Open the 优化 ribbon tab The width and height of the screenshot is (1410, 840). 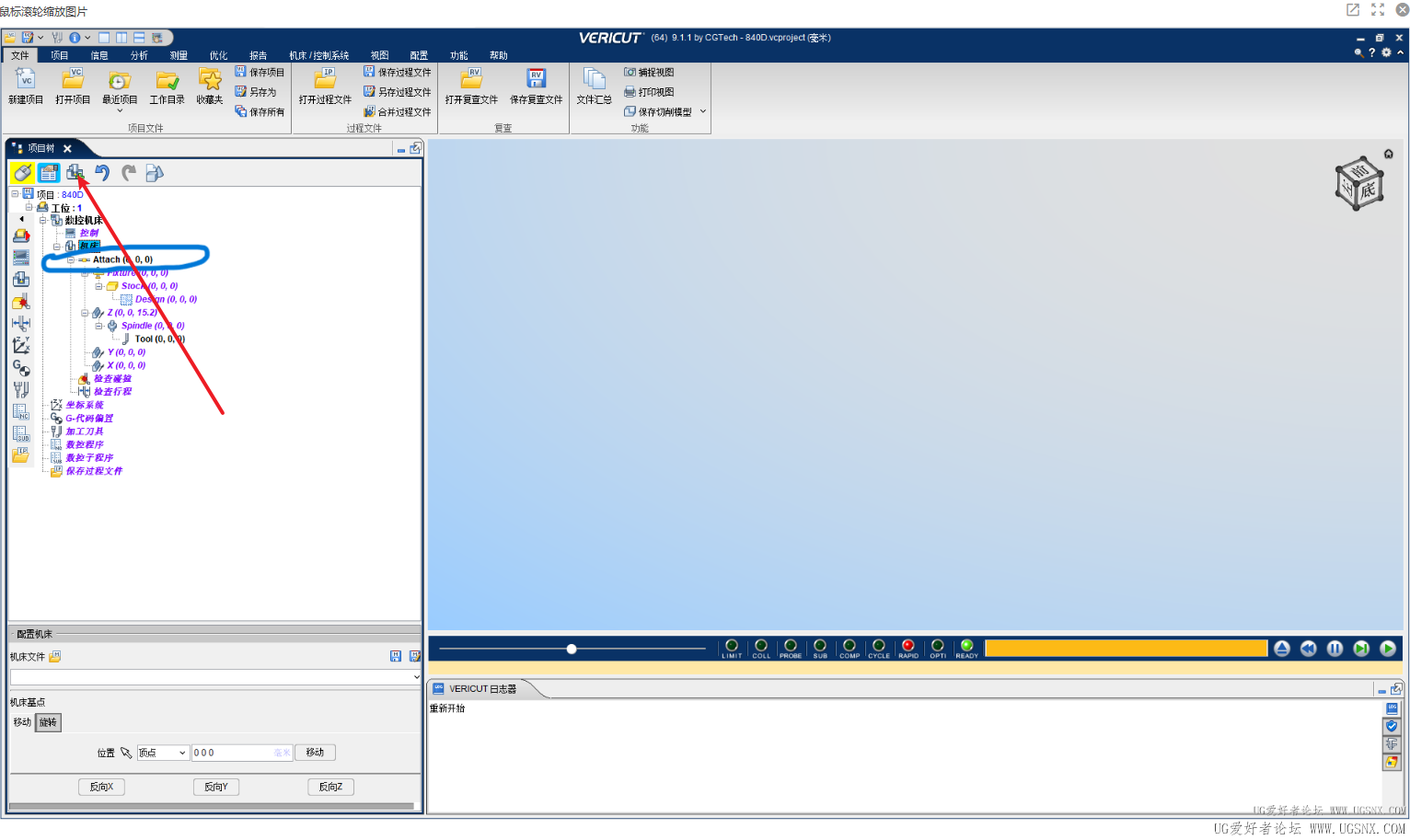218,55
